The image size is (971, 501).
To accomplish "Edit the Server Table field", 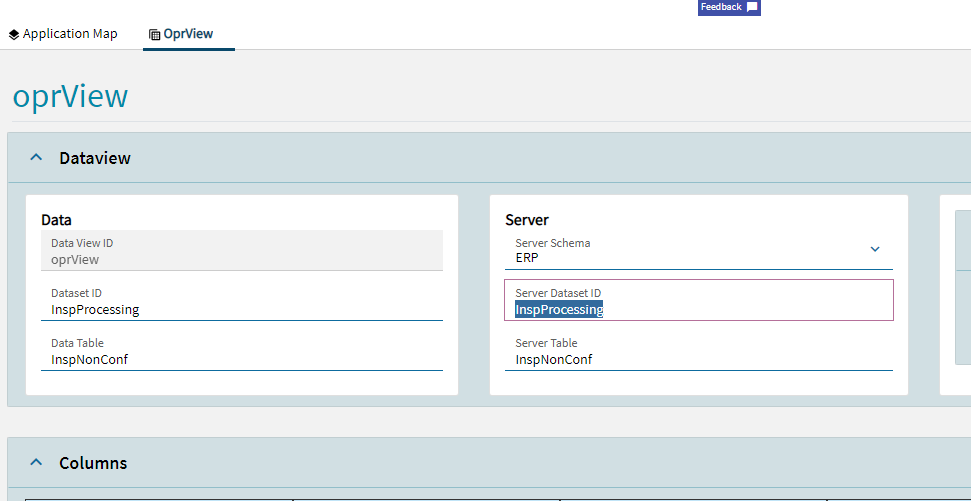I will coord(699,351).
